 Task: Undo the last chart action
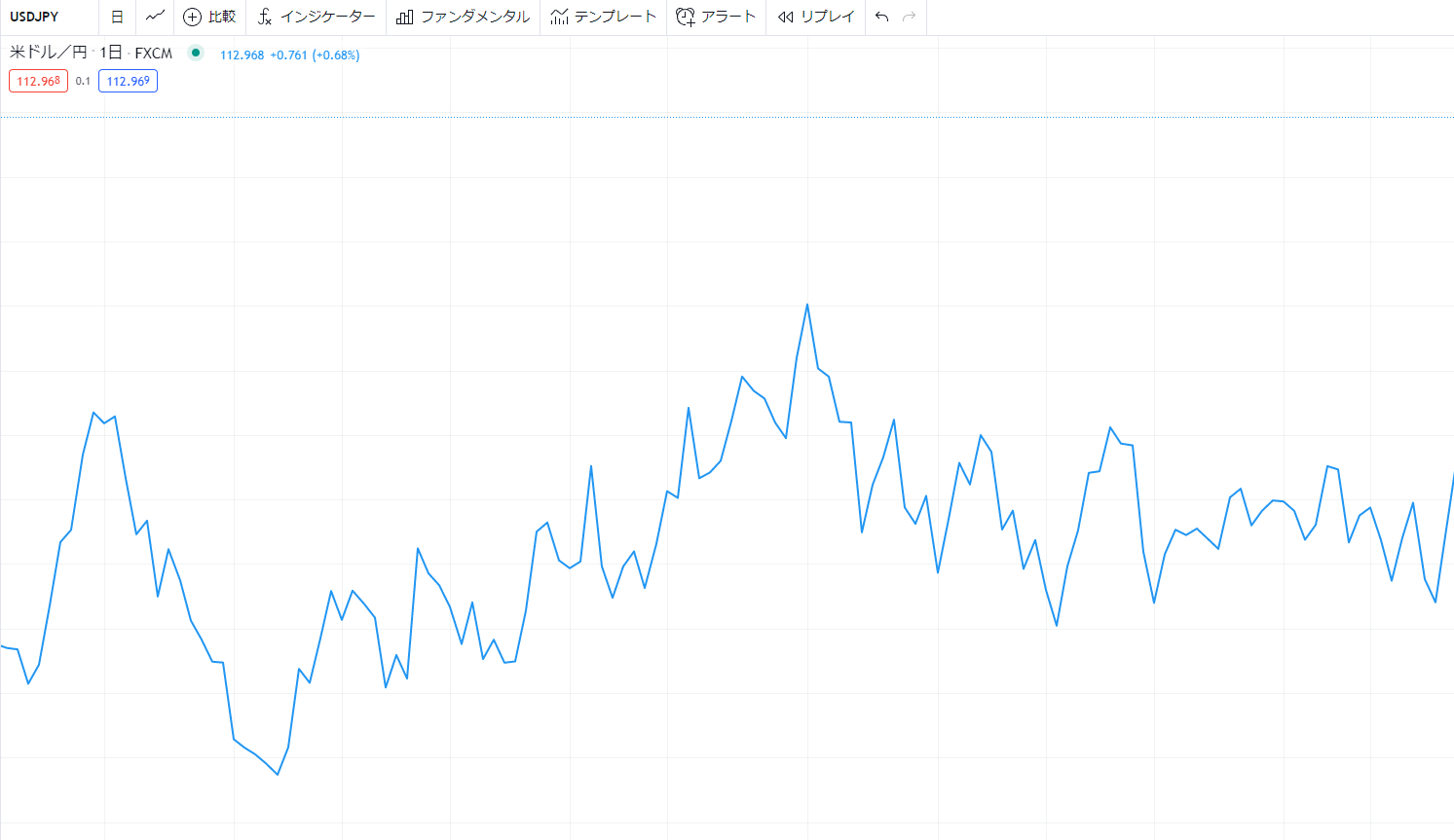click(x=881, y=17)
